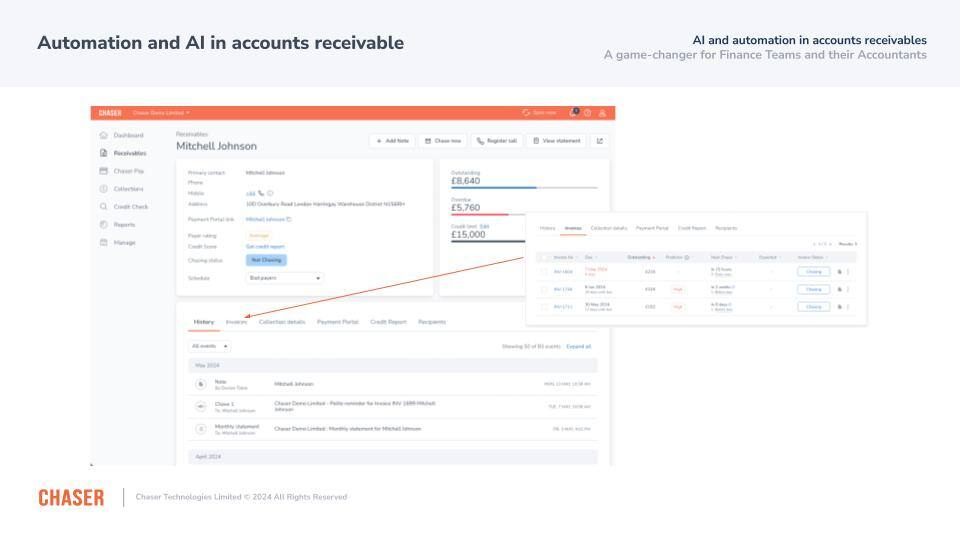Click the Expand all link

[579, 347]
